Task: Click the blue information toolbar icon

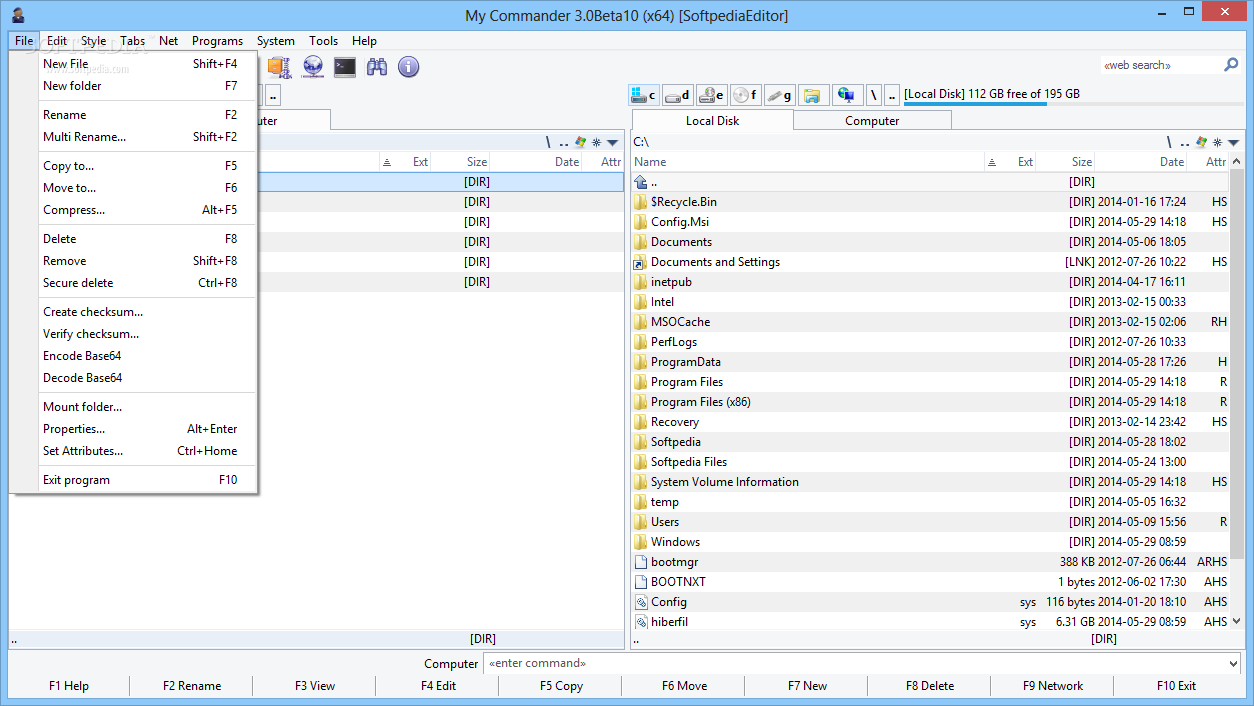Action: (408, 67)
